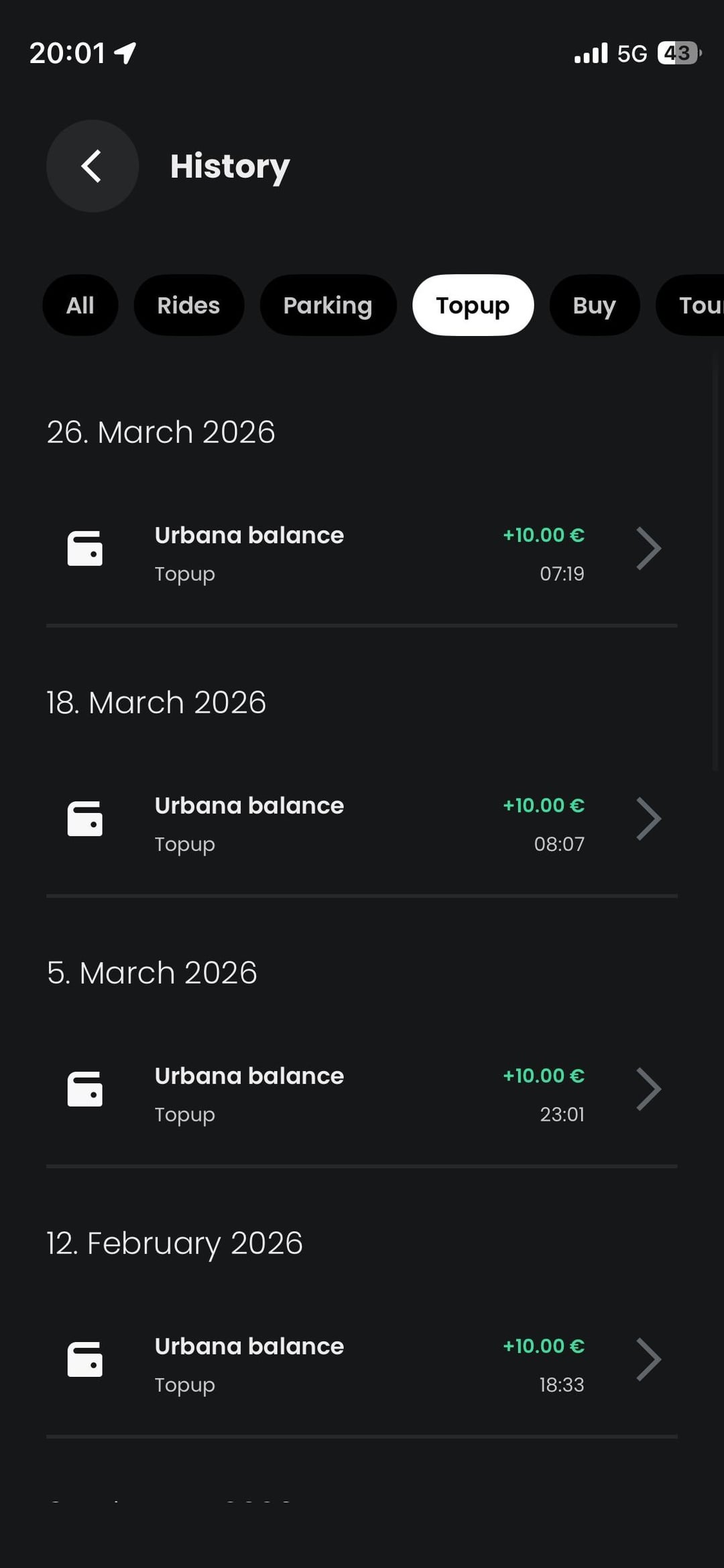Open 12 February topup details chevron
The width and height of the screenshot is (724, 1568).
point(648,1359)
